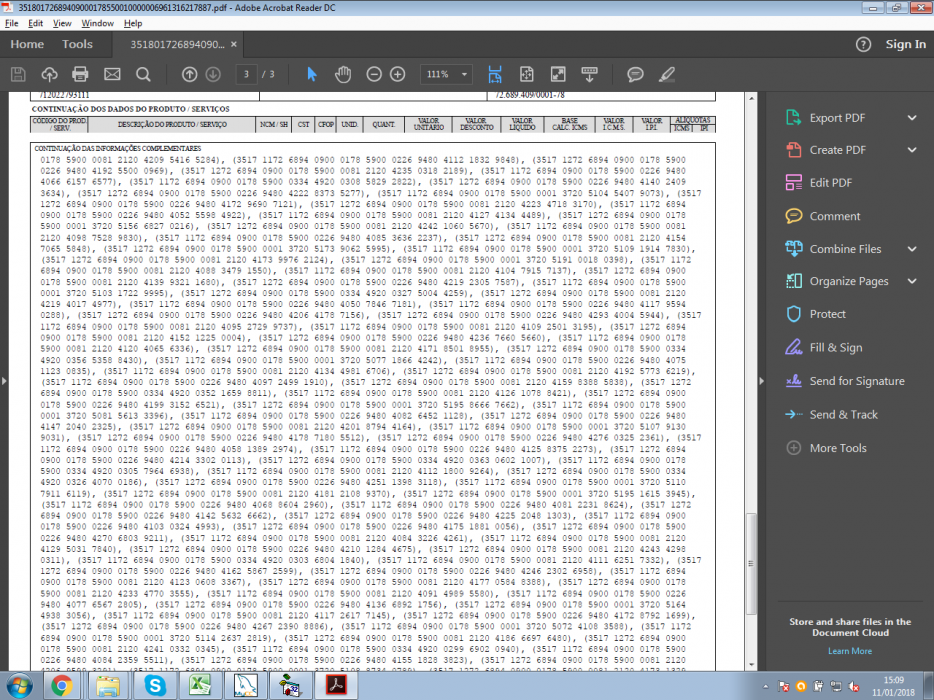Switch to the Tools tab
Viewport: 934px width, 700px height.
pyautogui.click(x=77, y=44)
